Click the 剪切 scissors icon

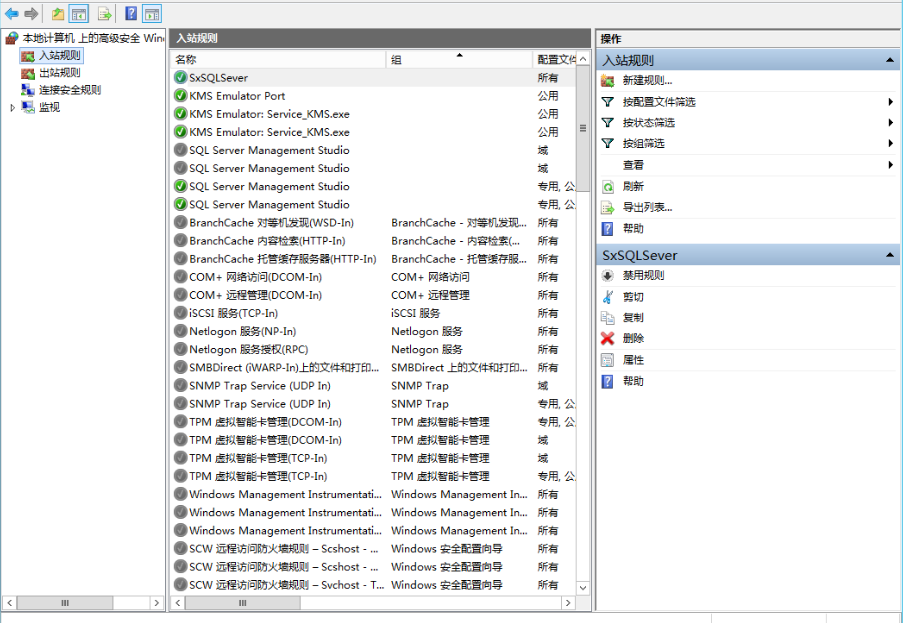tap(608, 297)
